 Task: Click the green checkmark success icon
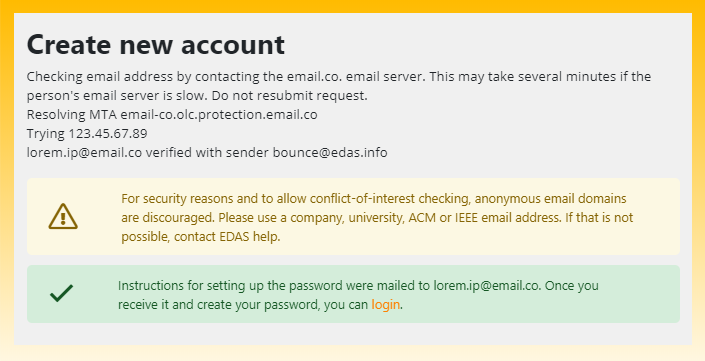click(x=62, y=293)
